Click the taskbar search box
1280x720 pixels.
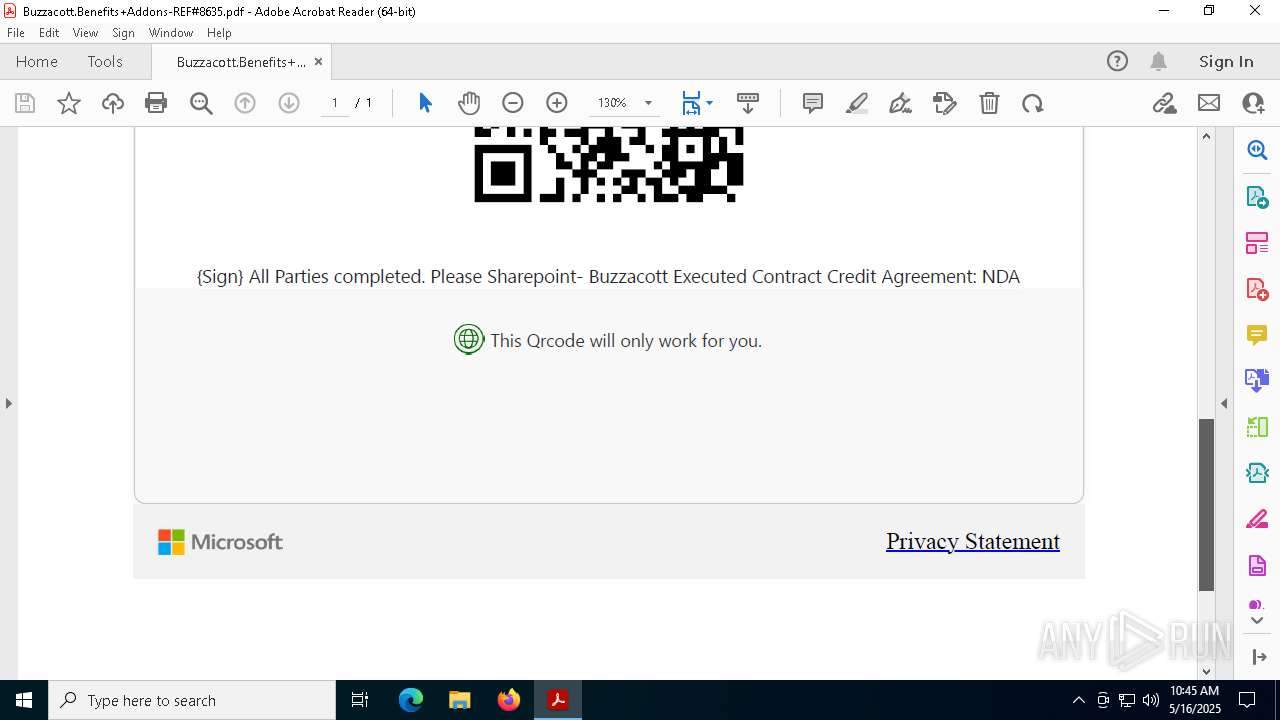click(x=192, y=700)
